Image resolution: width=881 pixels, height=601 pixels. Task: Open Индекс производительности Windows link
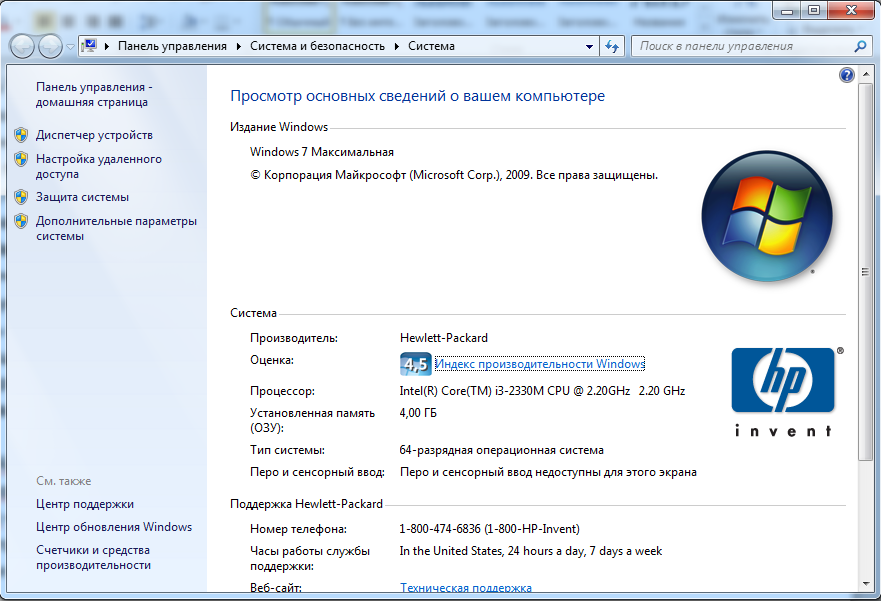(x=540, y=364)
